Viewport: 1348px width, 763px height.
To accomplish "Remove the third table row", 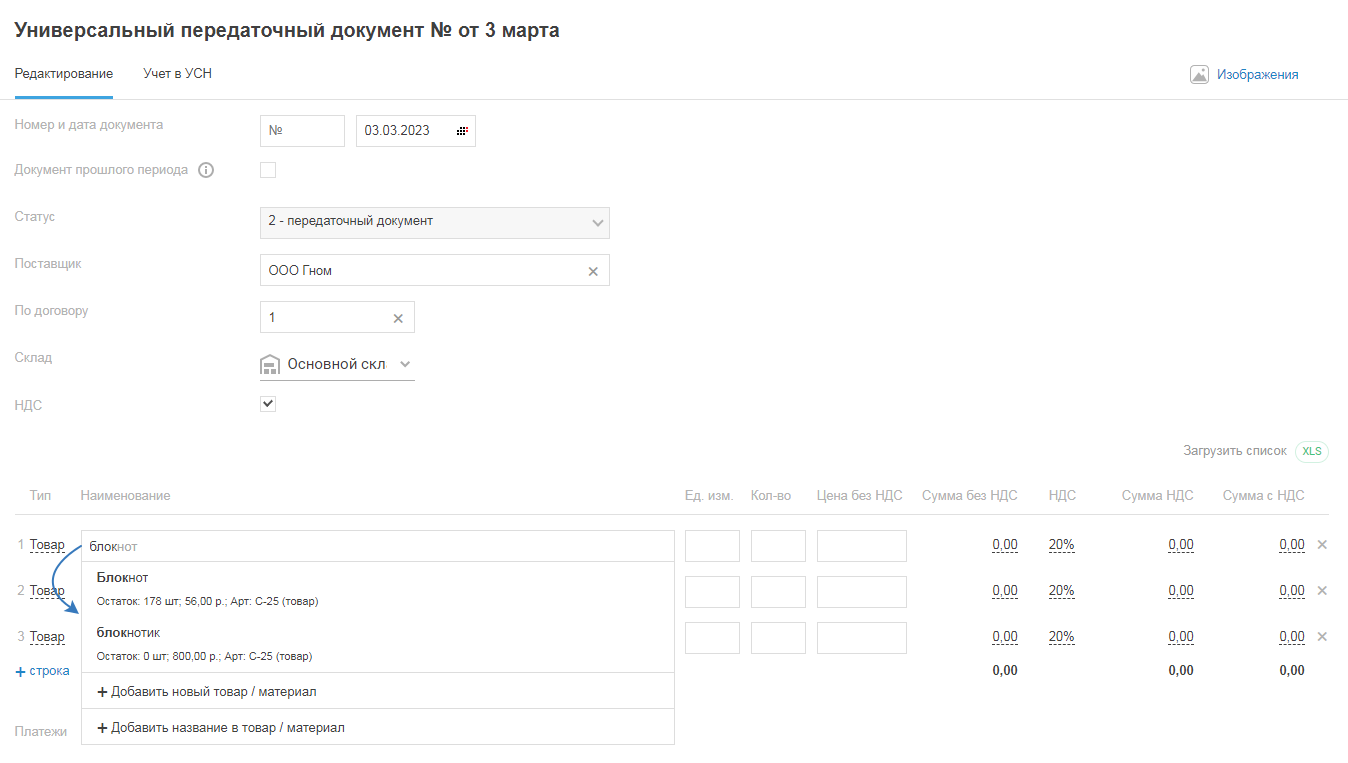I will coord(1321,637).
